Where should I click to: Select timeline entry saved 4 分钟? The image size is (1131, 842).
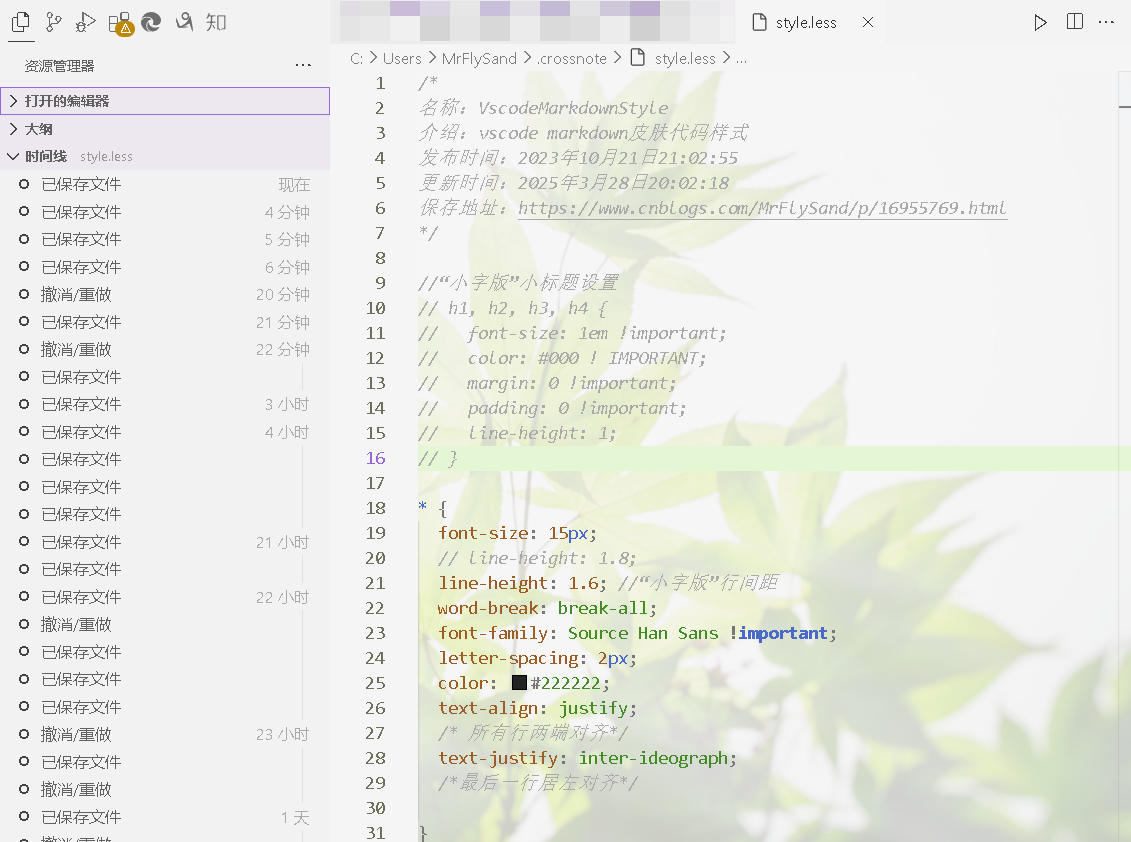165,212
